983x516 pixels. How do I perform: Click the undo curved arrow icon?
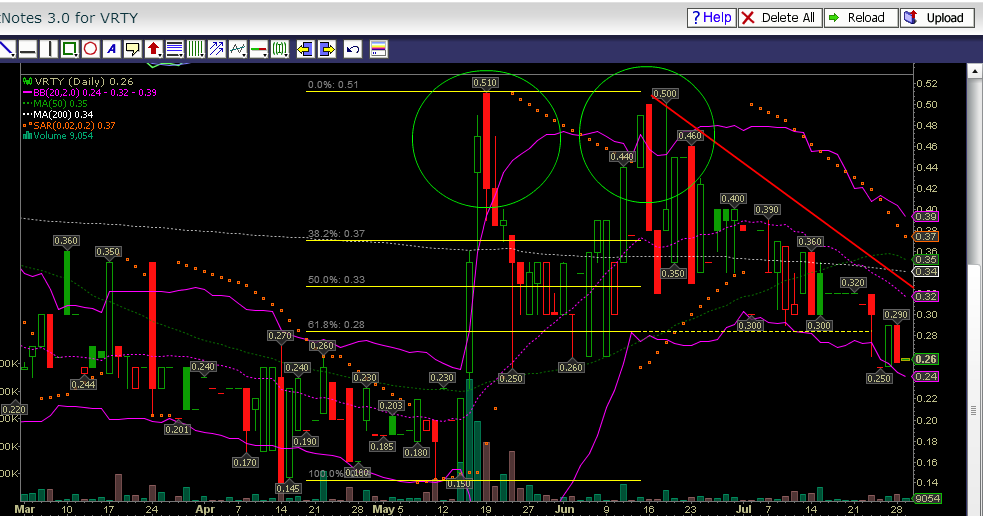[353, 49]
